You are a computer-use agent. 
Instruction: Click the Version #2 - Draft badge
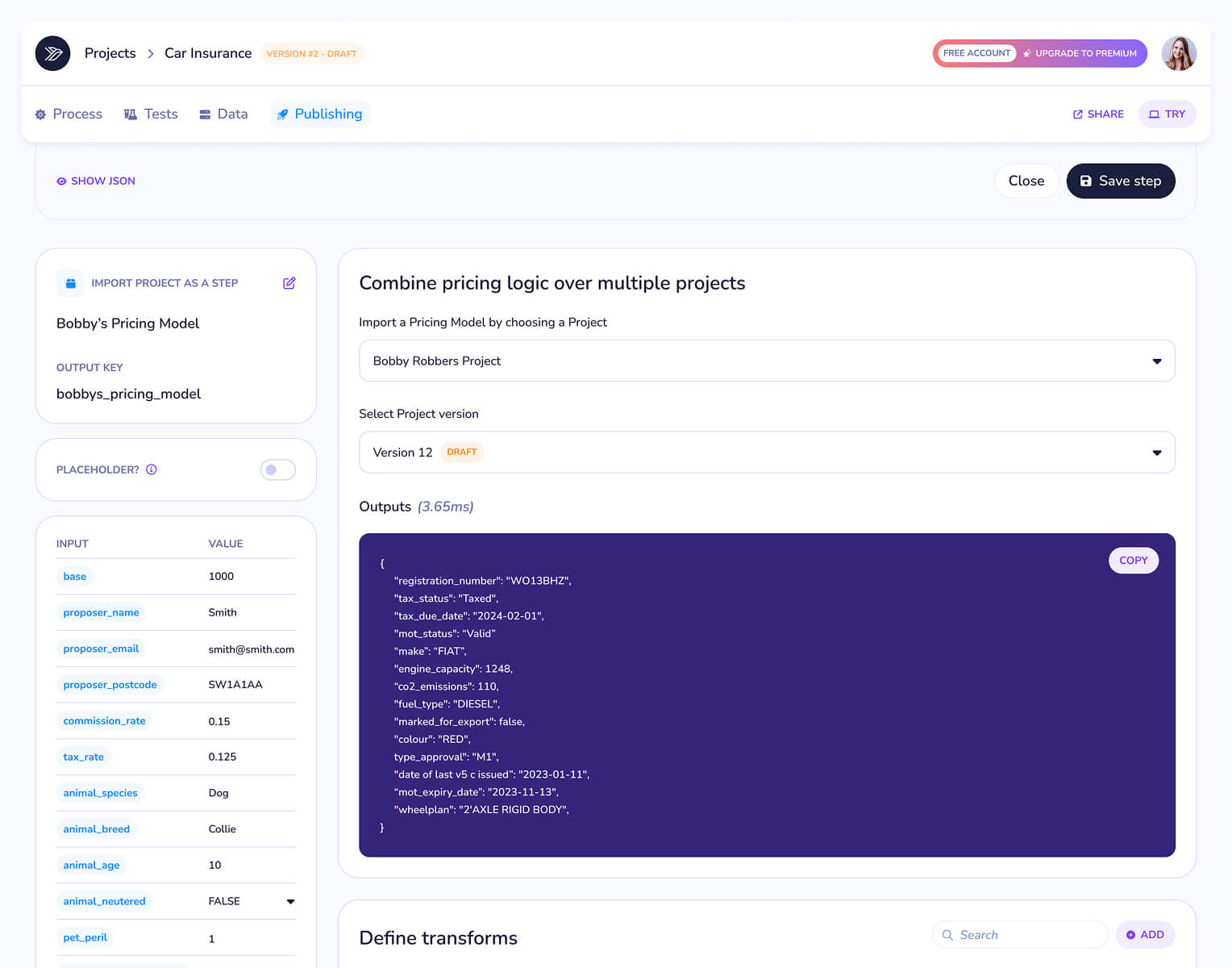(x=311, y=54)
